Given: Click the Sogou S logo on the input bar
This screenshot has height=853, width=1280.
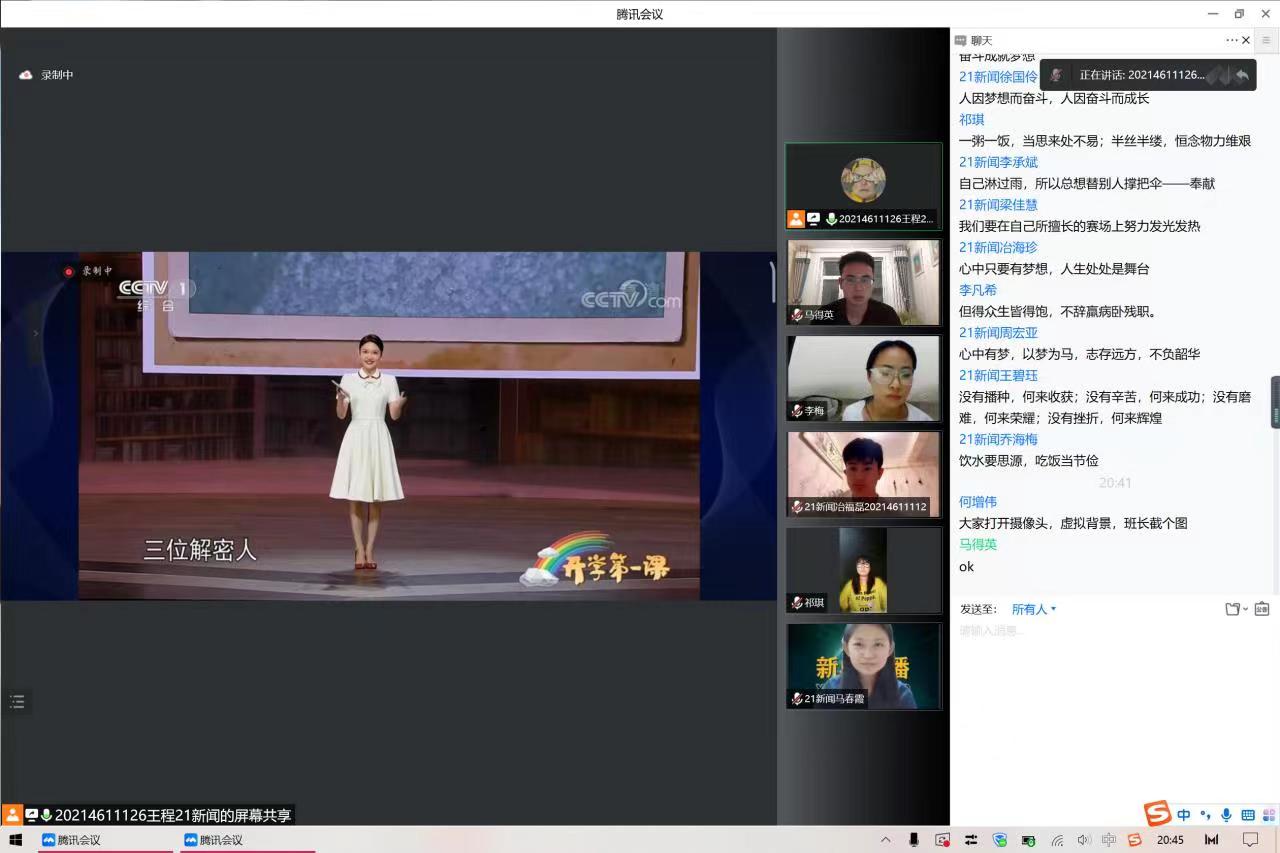Looking at the screenshot, I should pyautogui.click(x=1157, y=814).
